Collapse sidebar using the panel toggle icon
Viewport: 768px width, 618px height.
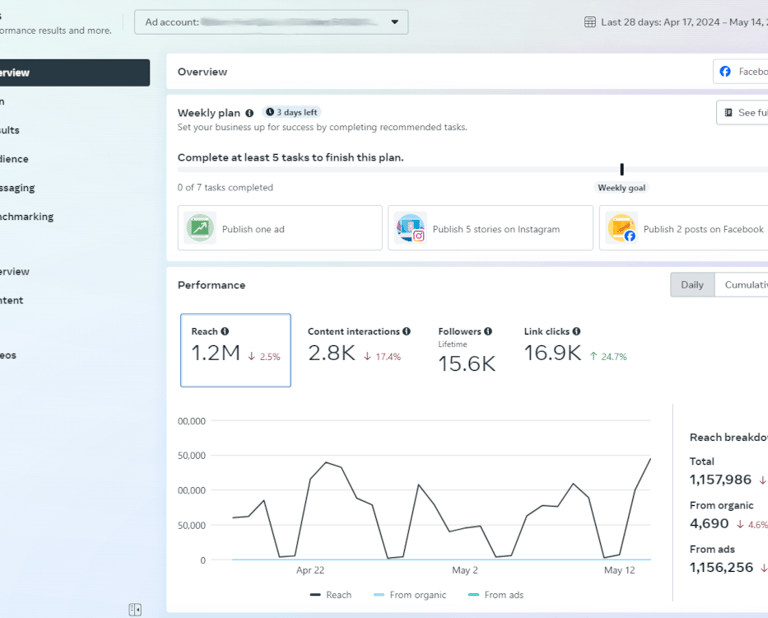tap(135, 610)
